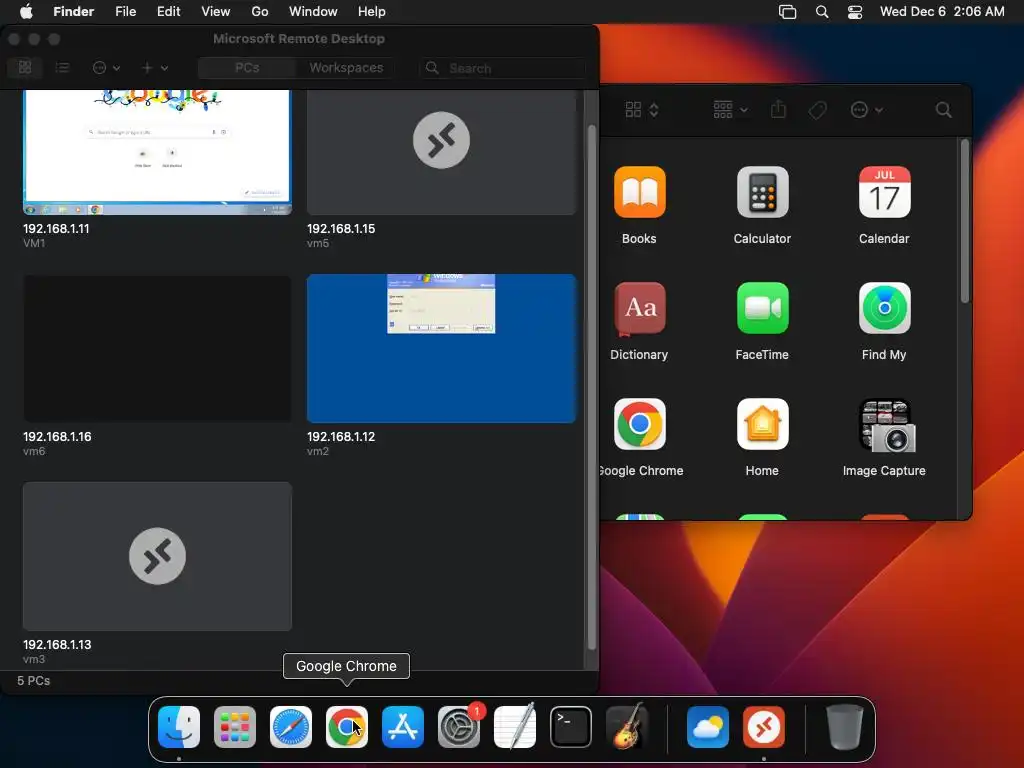Open Find My app in Finder window
Viewport: 1024px width, 768px height.
(884, 308)
